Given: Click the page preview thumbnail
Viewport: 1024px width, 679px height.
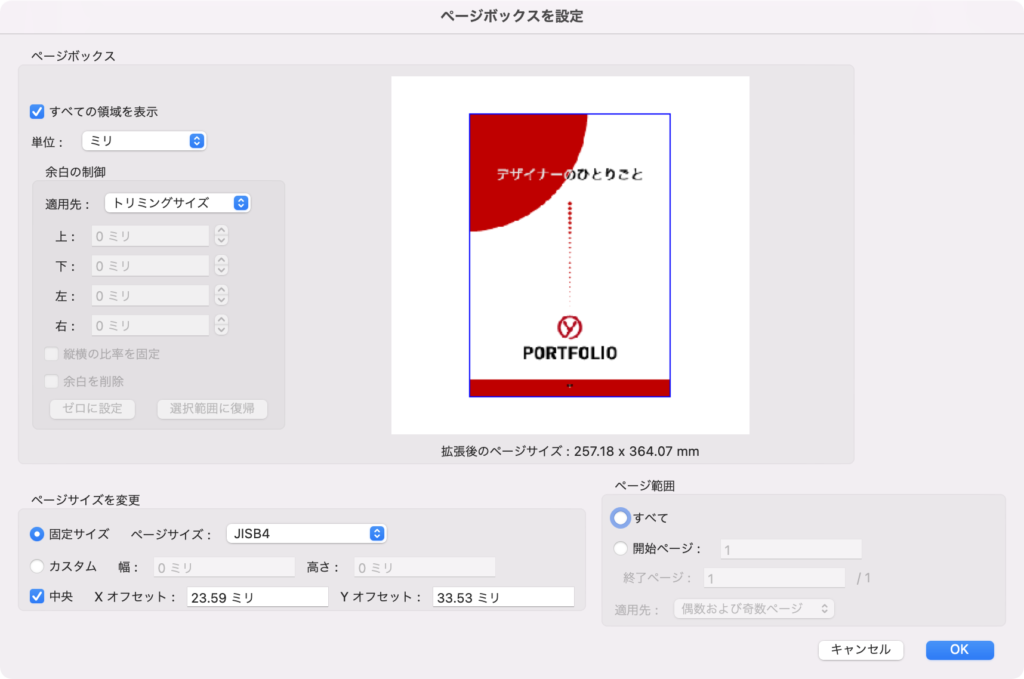Looking at the screenshot, I should click(x=570, y=255).
